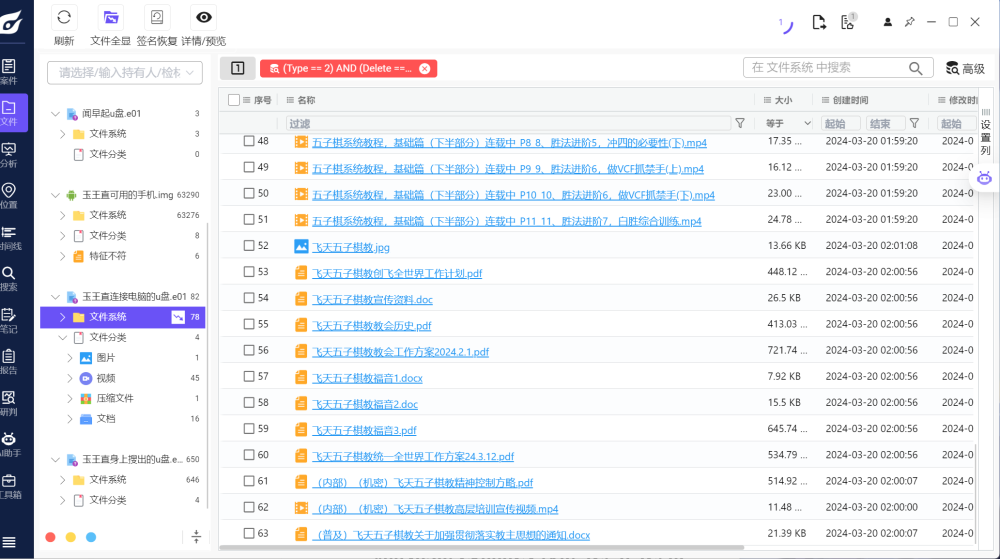Check the select-all checkbox beside 序号
The height and width of the screenshot is (559, 1000).
(x=234, y=100)
